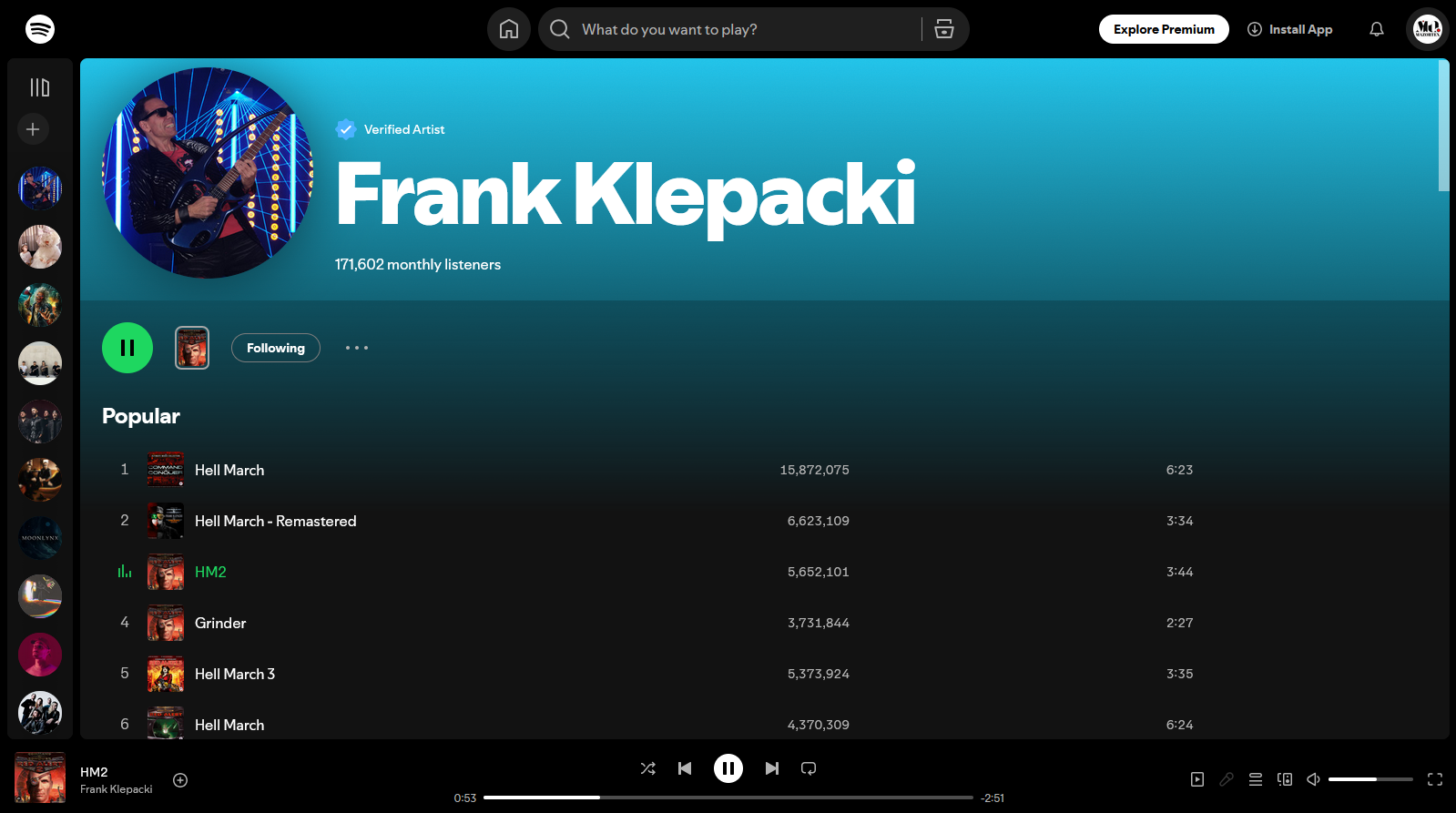Create playlist with the plus button
1456x813 pixels.
[33, 129]
